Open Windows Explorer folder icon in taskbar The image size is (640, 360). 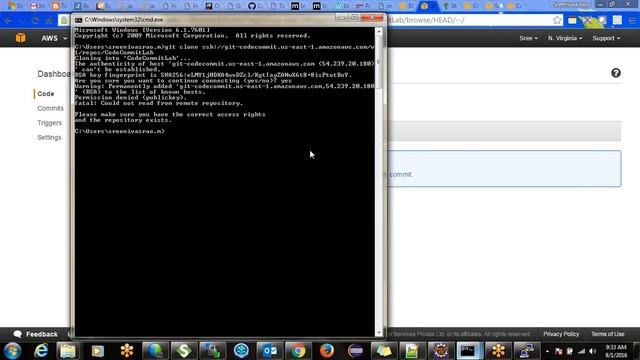pos(68,351)
